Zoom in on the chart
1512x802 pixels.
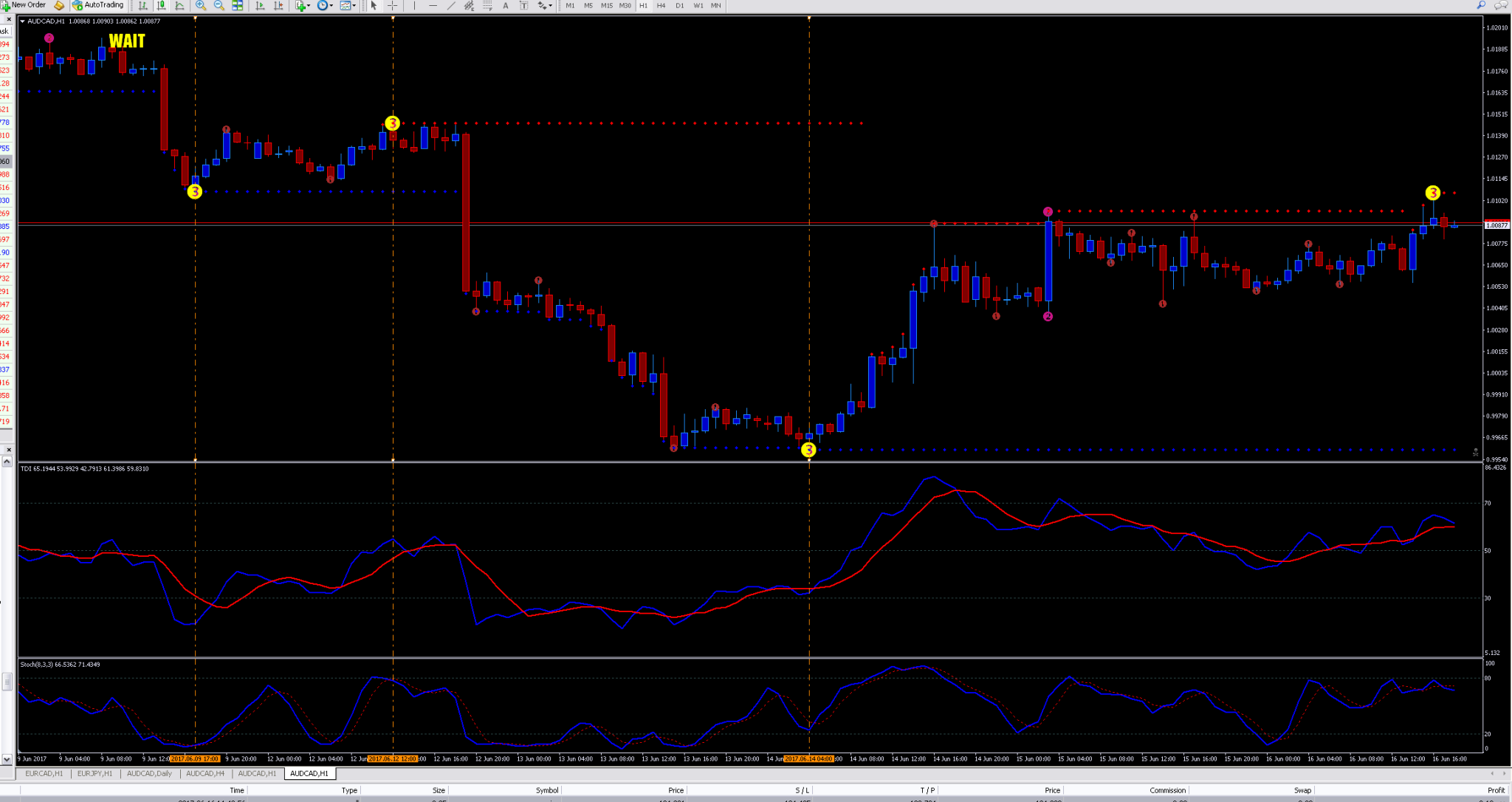[x=200, y=5]
